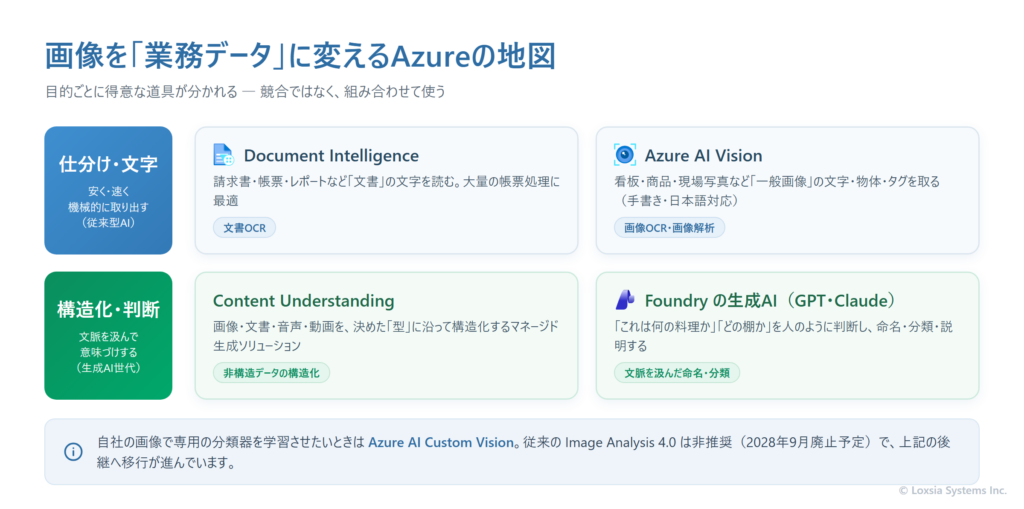Click the info circle icon in the note
1024x509 pixels.
click(x=73, y=452)
